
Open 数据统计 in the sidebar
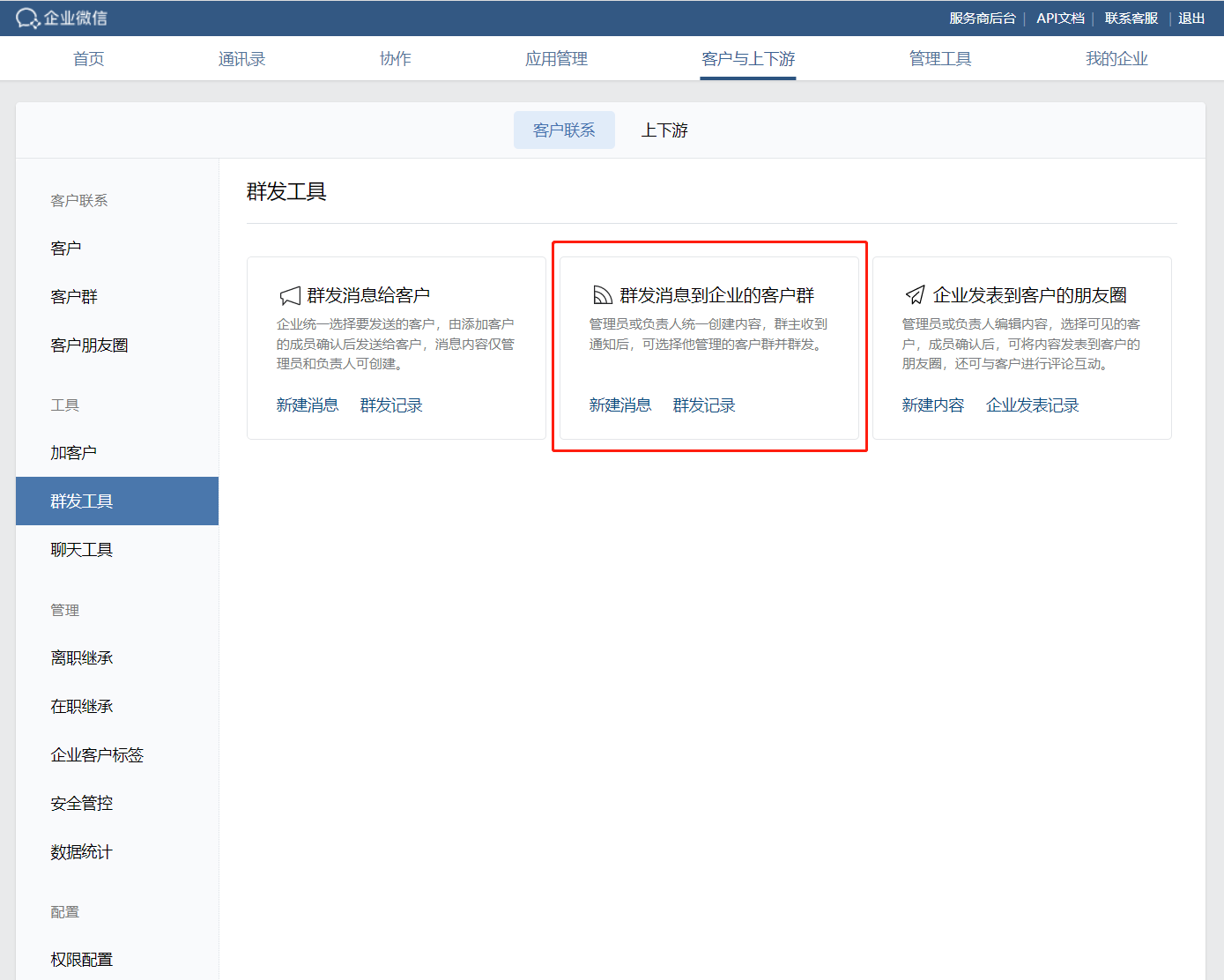click(x=117, y=852)
